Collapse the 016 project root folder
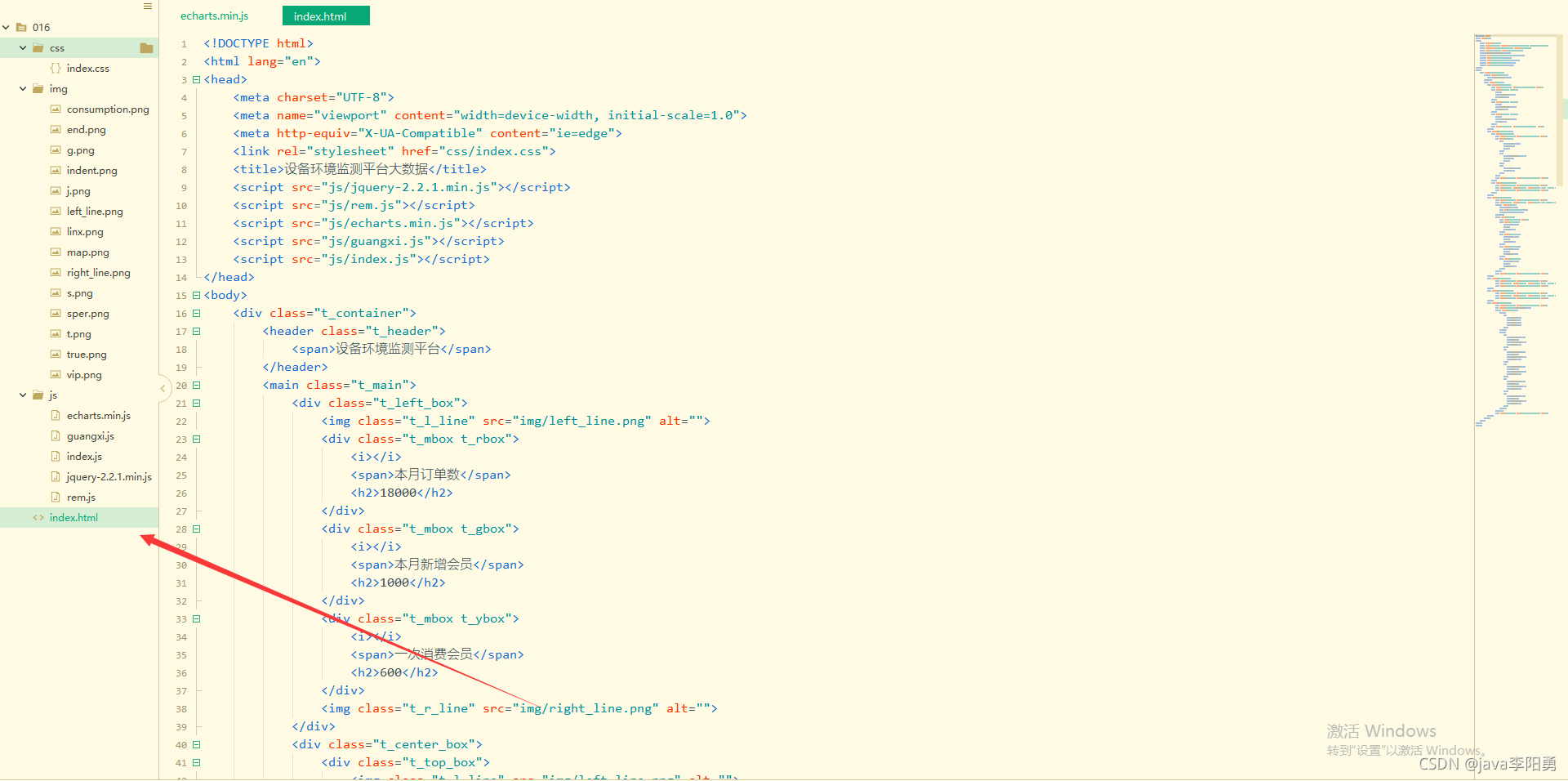 [x=7, y=27]
